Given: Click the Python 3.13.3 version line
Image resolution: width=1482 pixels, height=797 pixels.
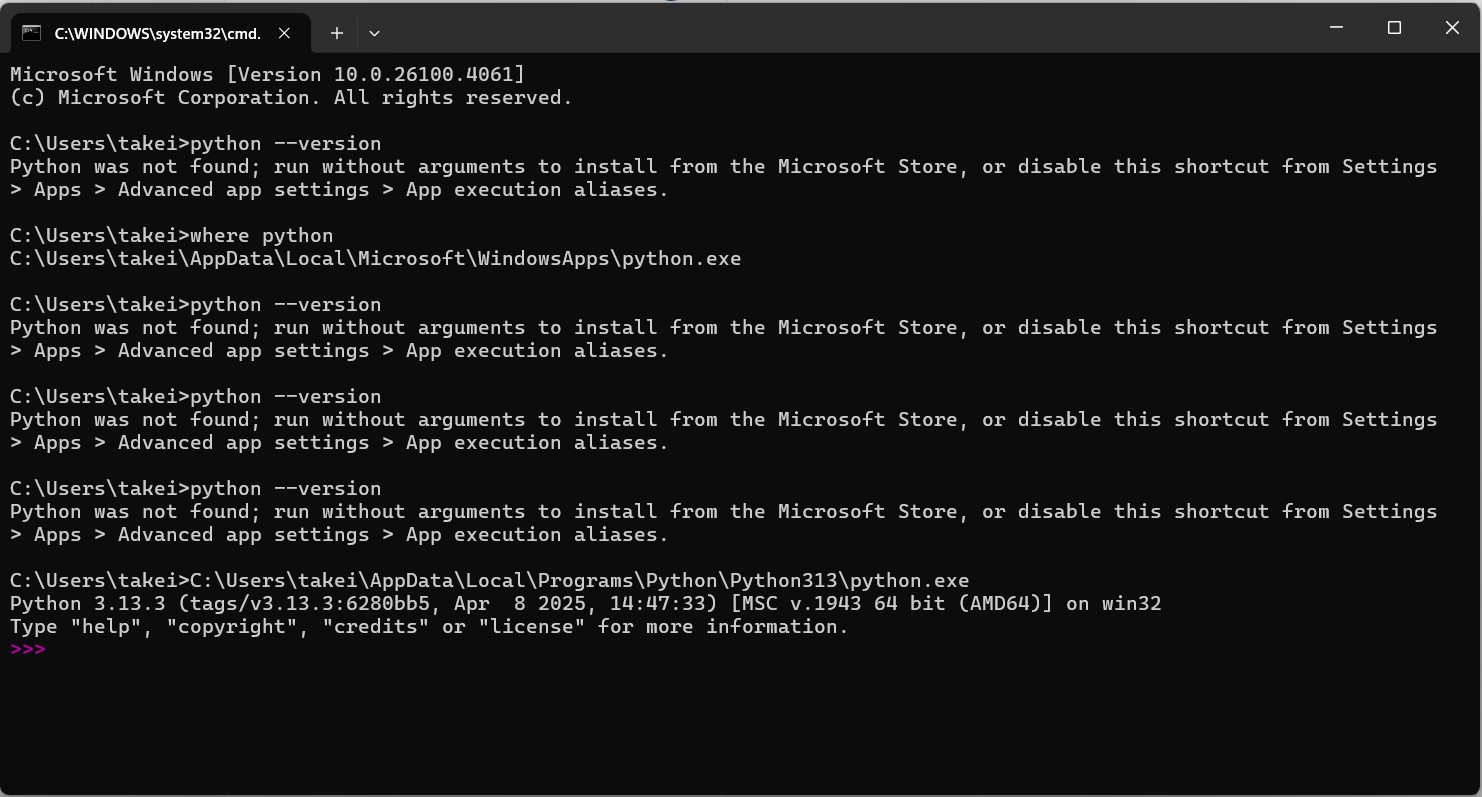Looking at the screenshot, I should click(x=586, y=603).
